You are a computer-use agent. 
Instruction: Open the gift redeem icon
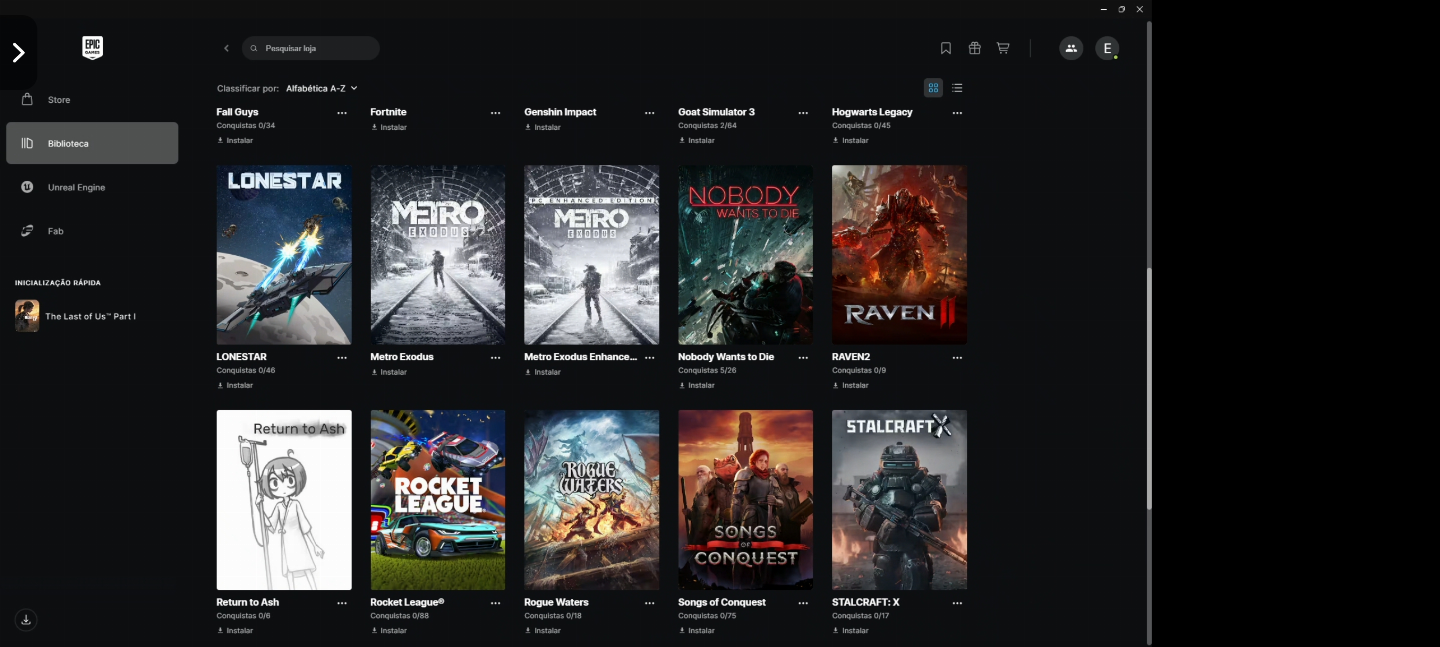click(x=974, y=48)
